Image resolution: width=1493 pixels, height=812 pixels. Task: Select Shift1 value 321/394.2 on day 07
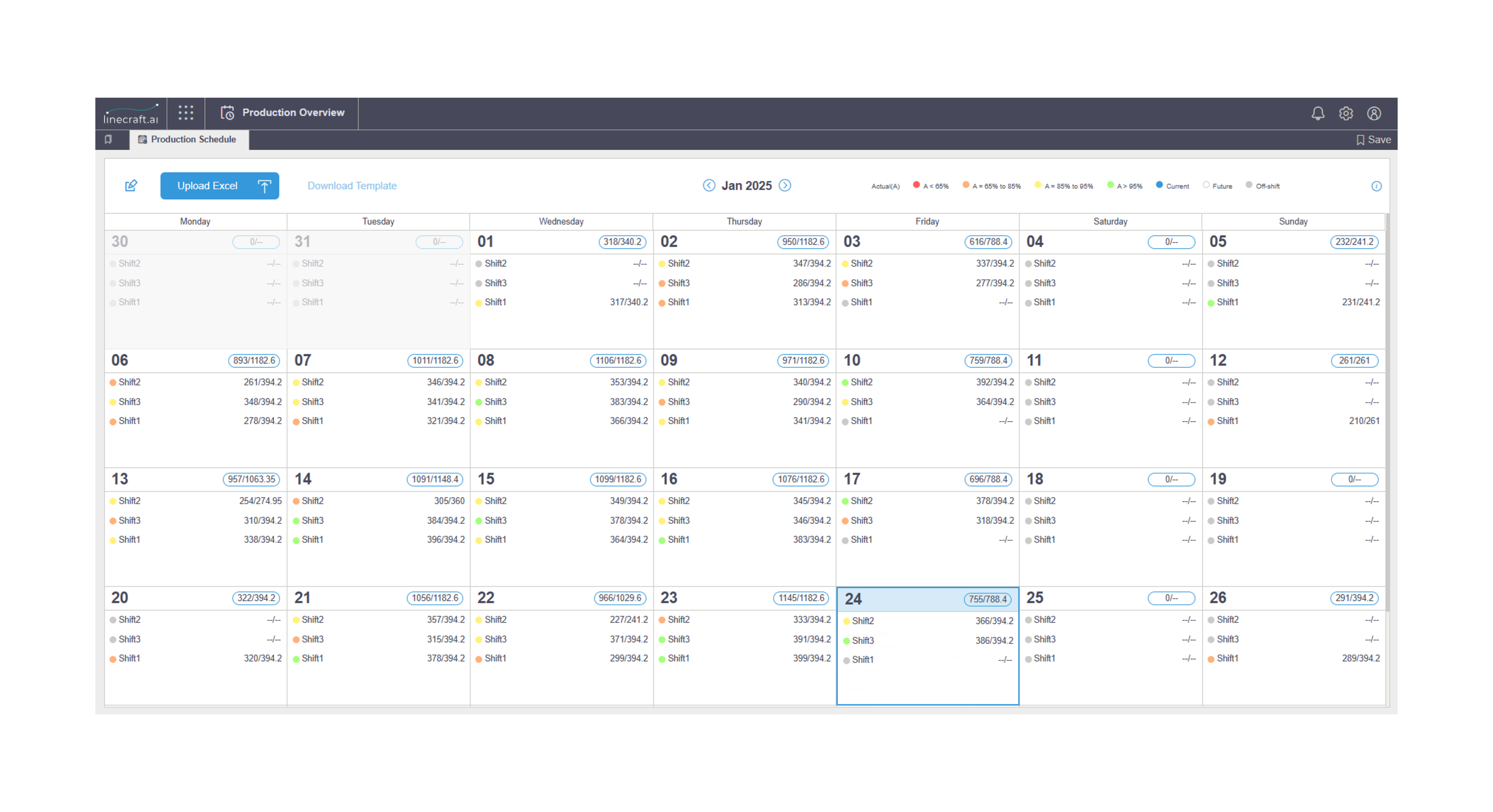point(445,421)
